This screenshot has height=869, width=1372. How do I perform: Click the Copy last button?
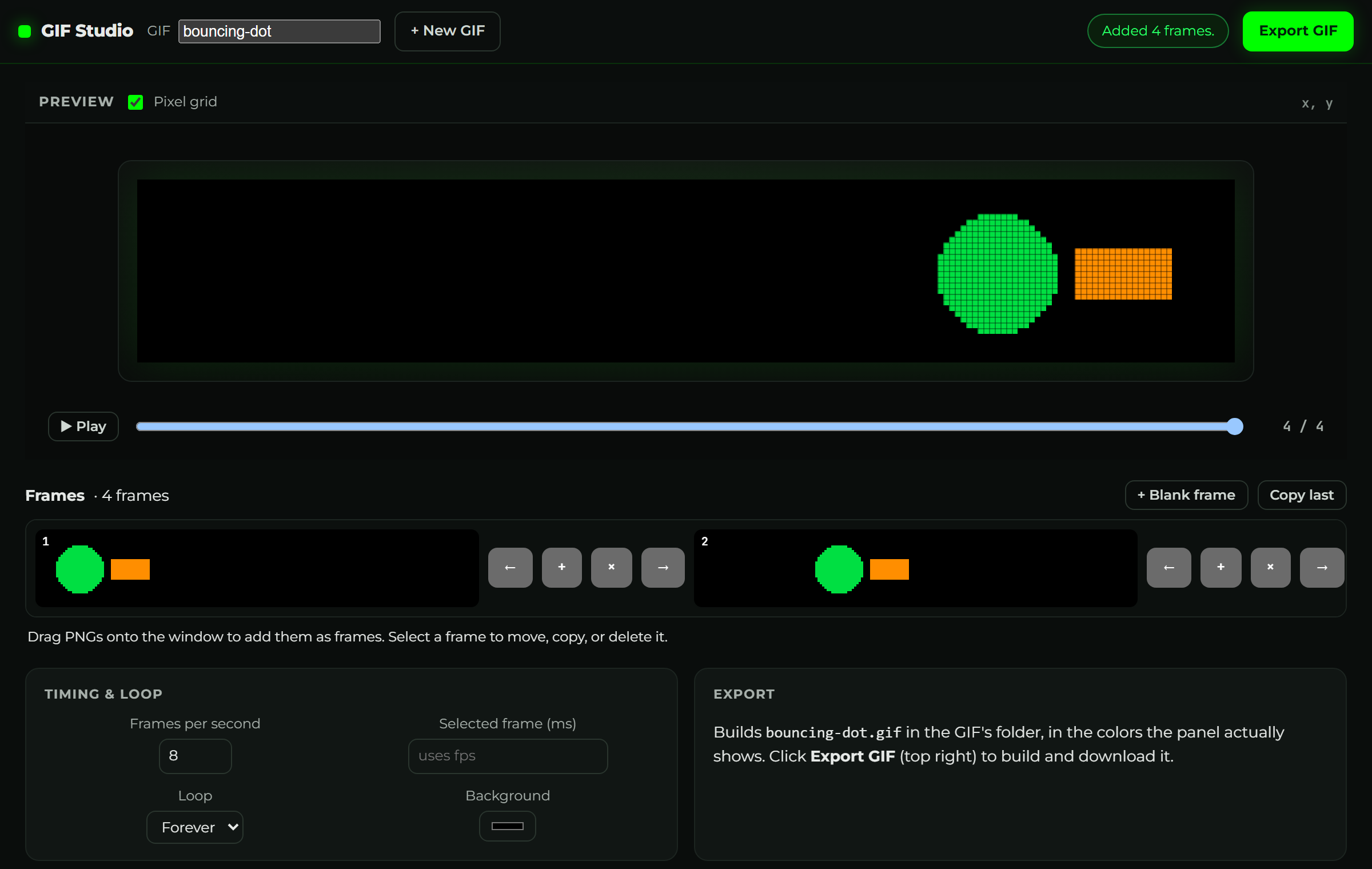(x=1302, y=495)
